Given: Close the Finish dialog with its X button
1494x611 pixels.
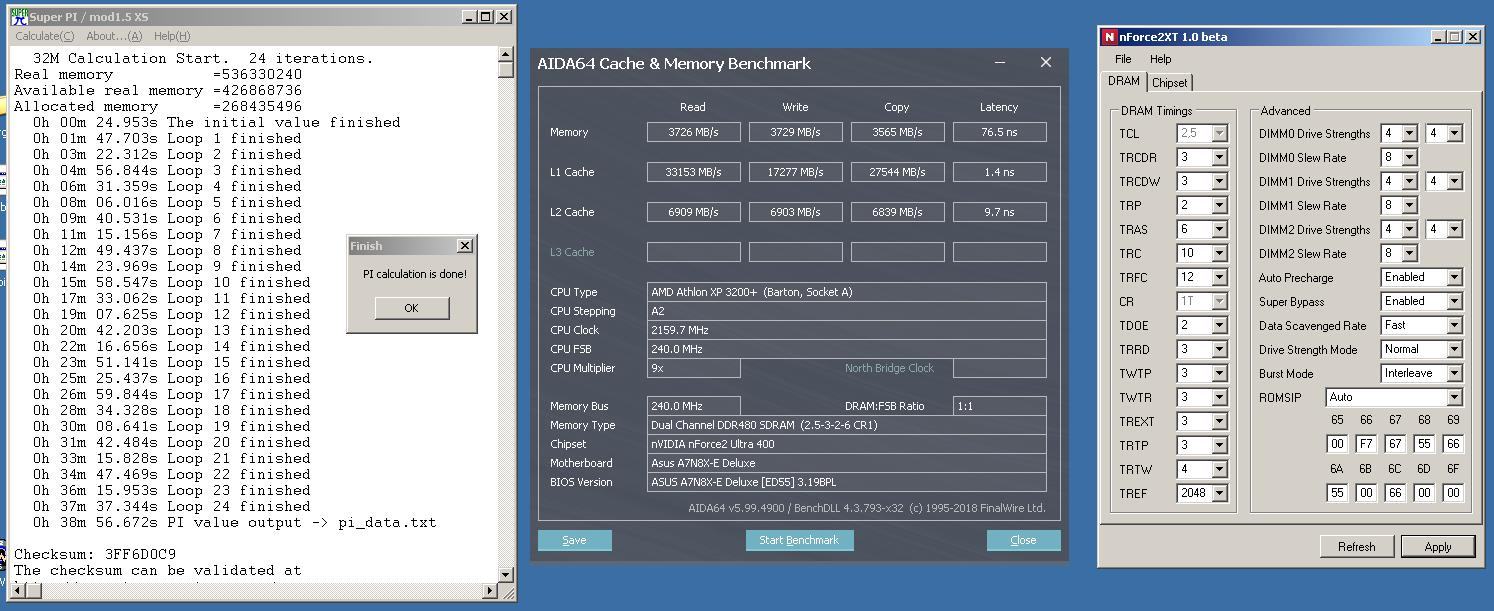Looking at the screenshot, I should pos(464,246).
